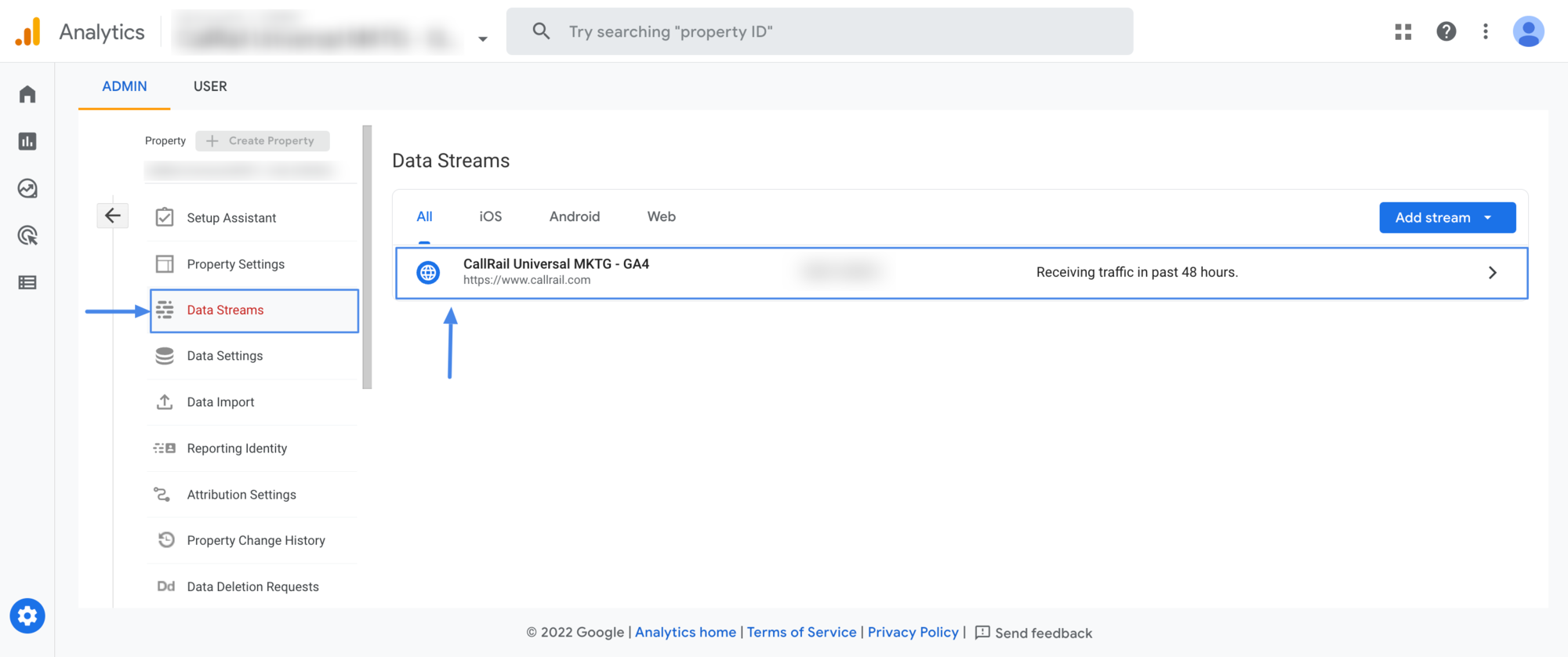Select the Web streams tab

(x=662, y=216)
